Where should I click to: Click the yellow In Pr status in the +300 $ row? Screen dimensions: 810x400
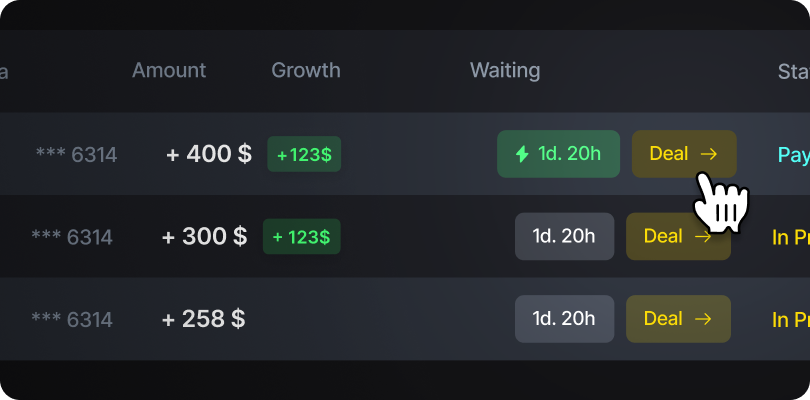pos(790,237)
